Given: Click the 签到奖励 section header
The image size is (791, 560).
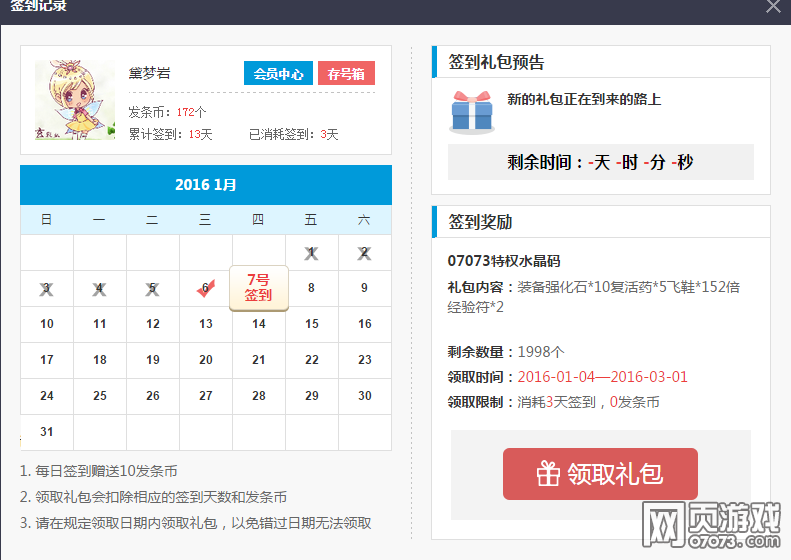Looking at the screenshot, I should click(480, 222).
